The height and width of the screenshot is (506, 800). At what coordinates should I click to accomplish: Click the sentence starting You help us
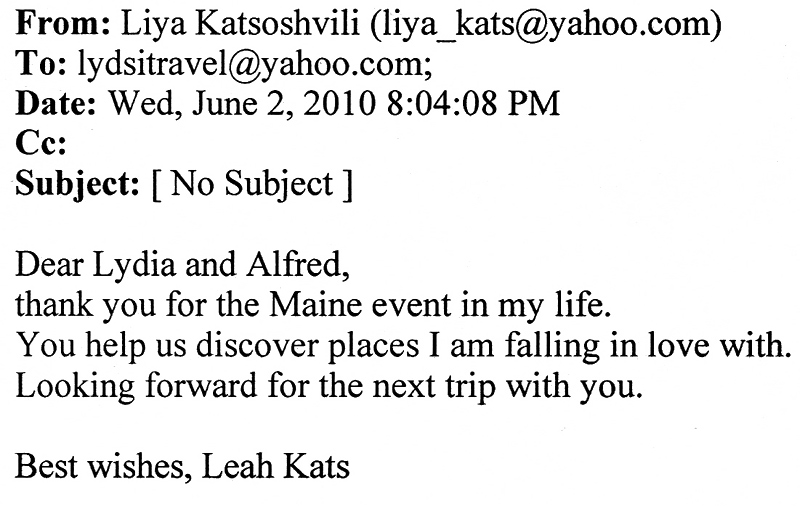tap(403, 346)
